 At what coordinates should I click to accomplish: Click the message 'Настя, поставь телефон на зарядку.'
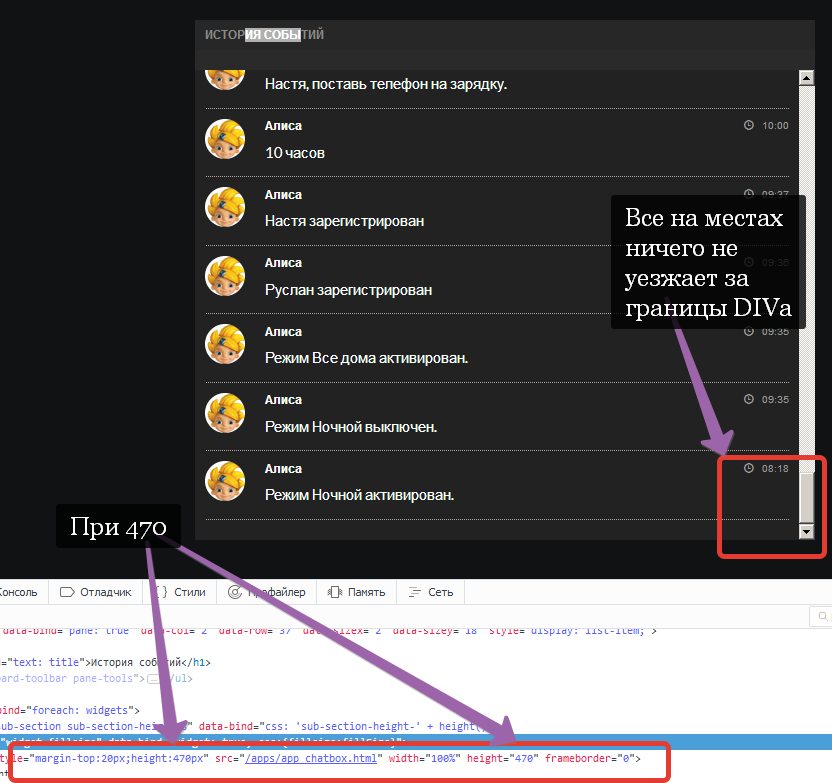(386, 84)
